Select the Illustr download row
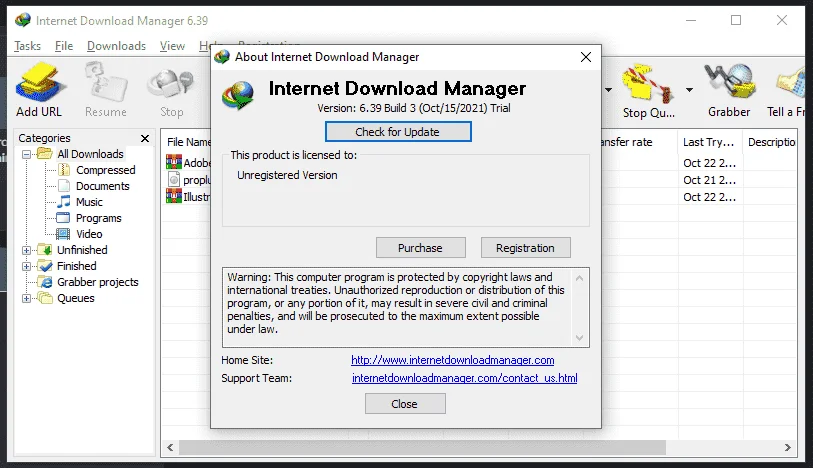 point(188,197)
